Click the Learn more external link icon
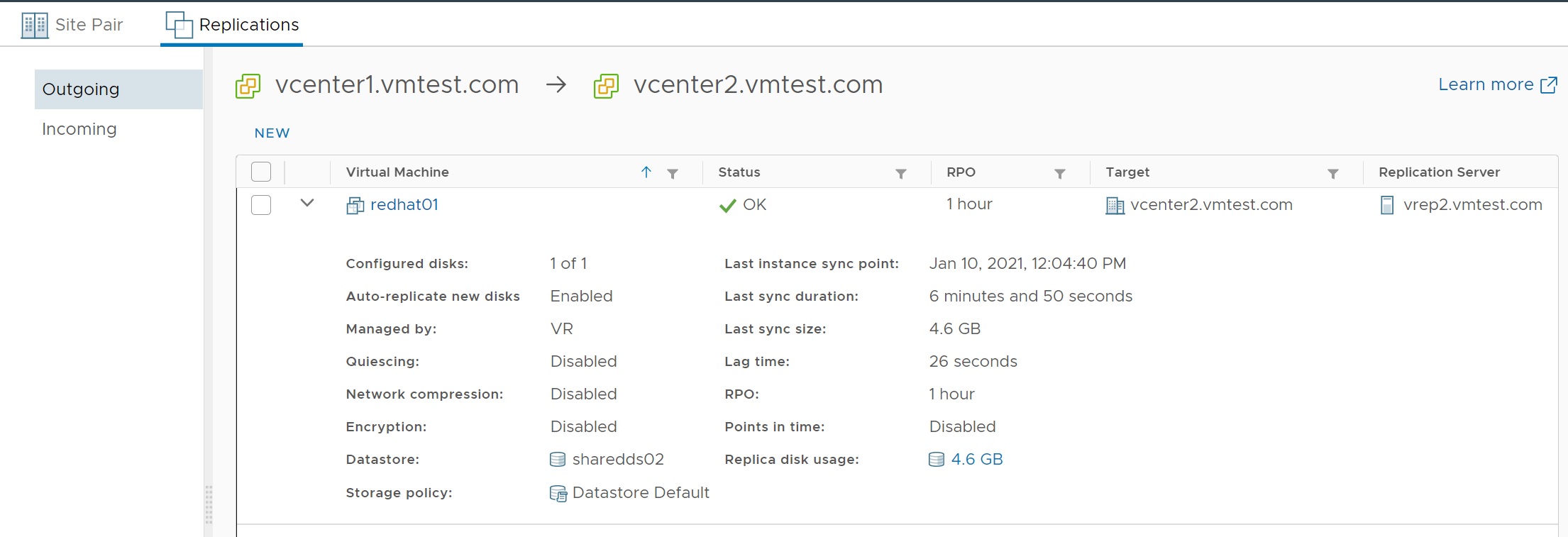 (1549, 85)
